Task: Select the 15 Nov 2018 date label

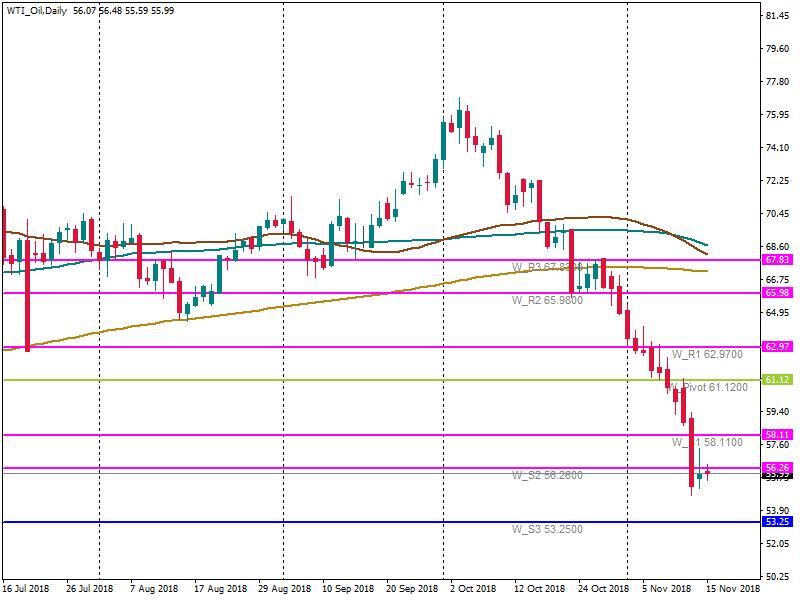Action: coord(734,590)
